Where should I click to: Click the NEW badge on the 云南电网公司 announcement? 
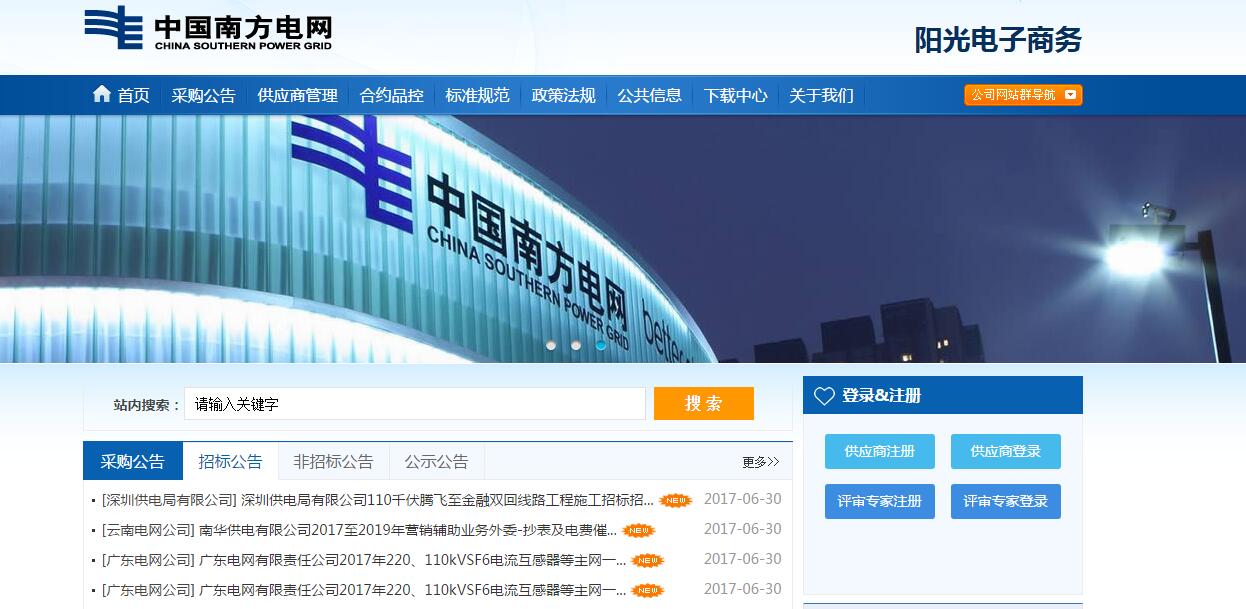click(639, 531)
